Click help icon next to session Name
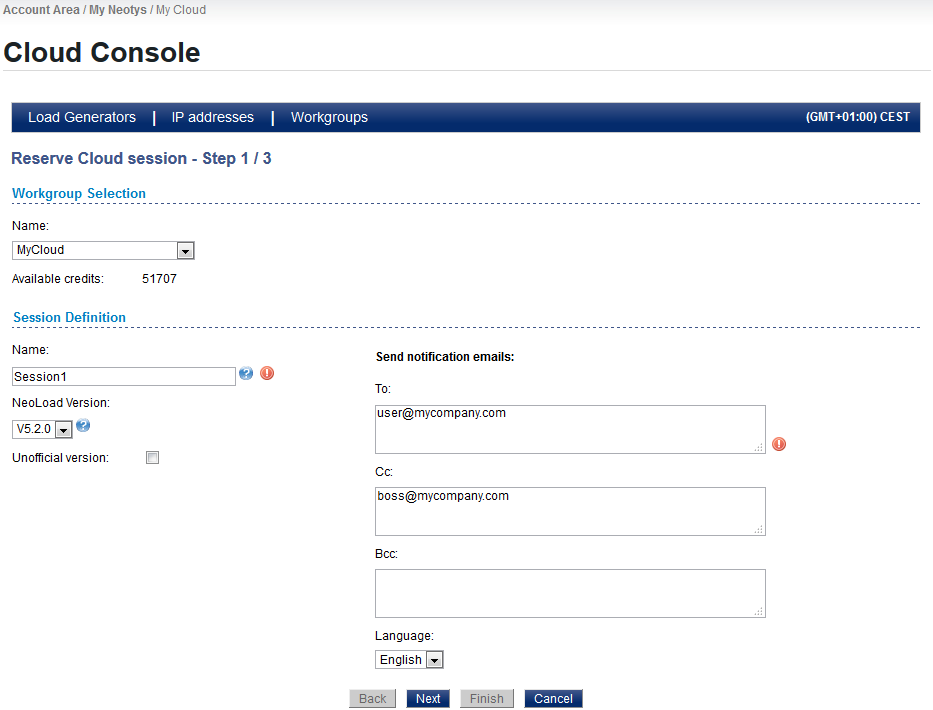 (246, 374)
